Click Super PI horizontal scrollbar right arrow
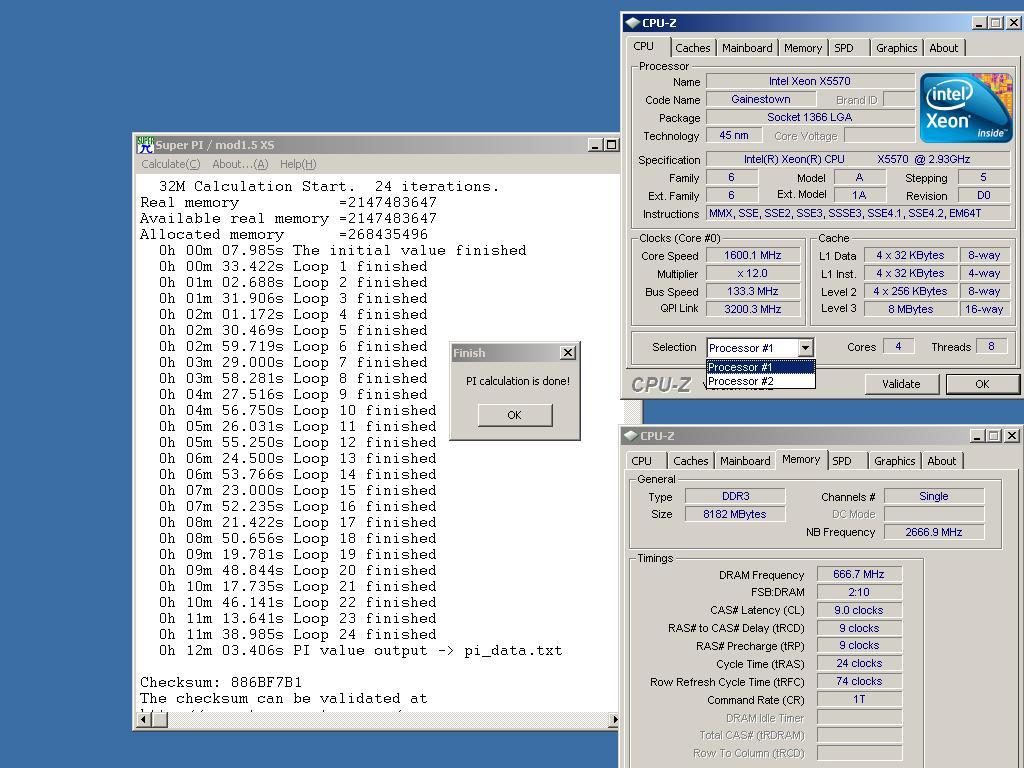This screenshot has height=768, width=1024. (x=614, y=720)
